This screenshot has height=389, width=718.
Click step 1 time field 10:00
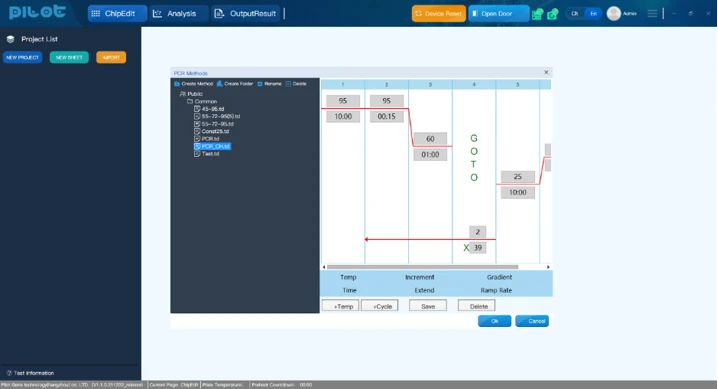[343, 117]
